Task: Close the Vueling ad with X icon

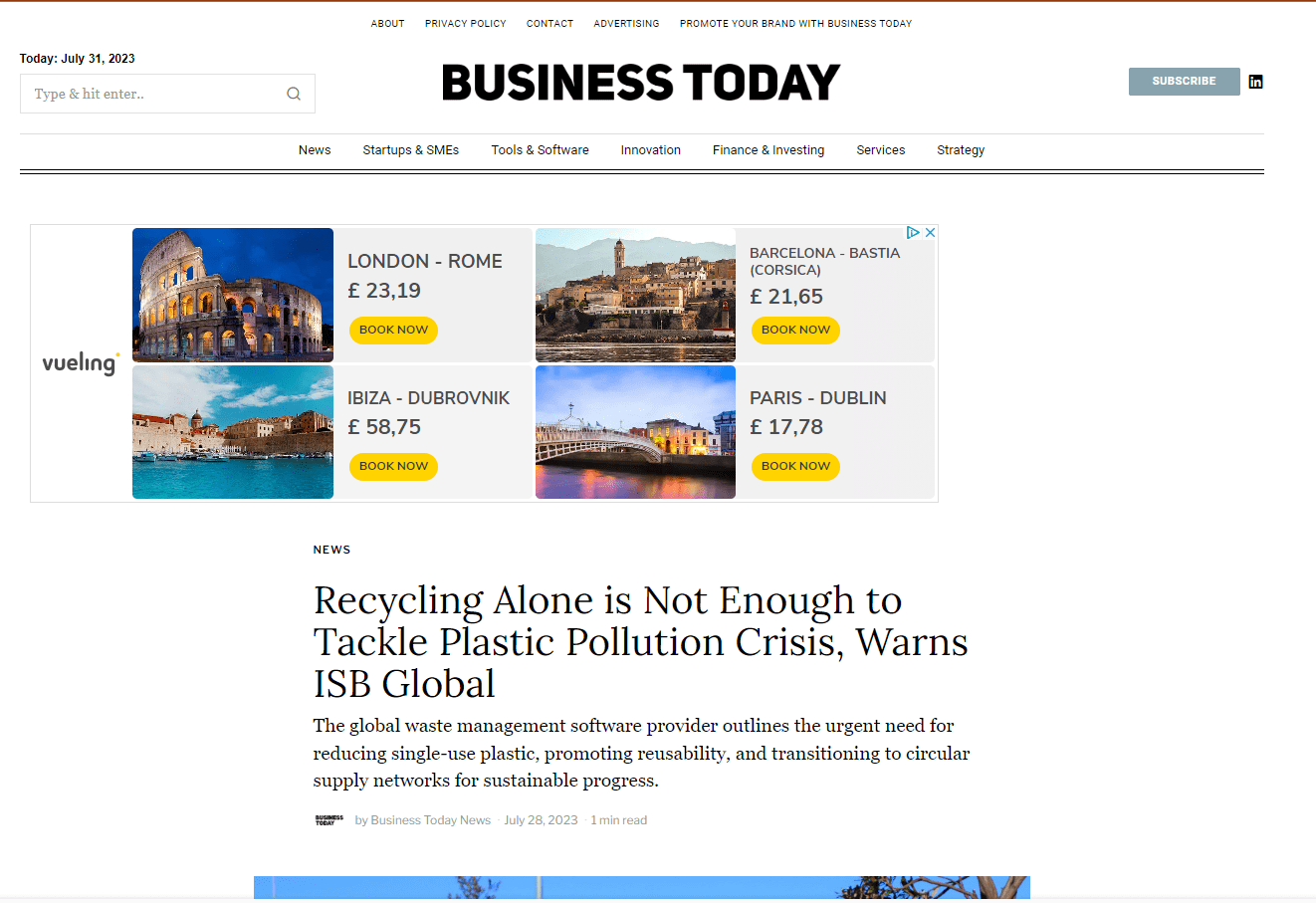Action: pyautogui.click(x=930, y=232)
